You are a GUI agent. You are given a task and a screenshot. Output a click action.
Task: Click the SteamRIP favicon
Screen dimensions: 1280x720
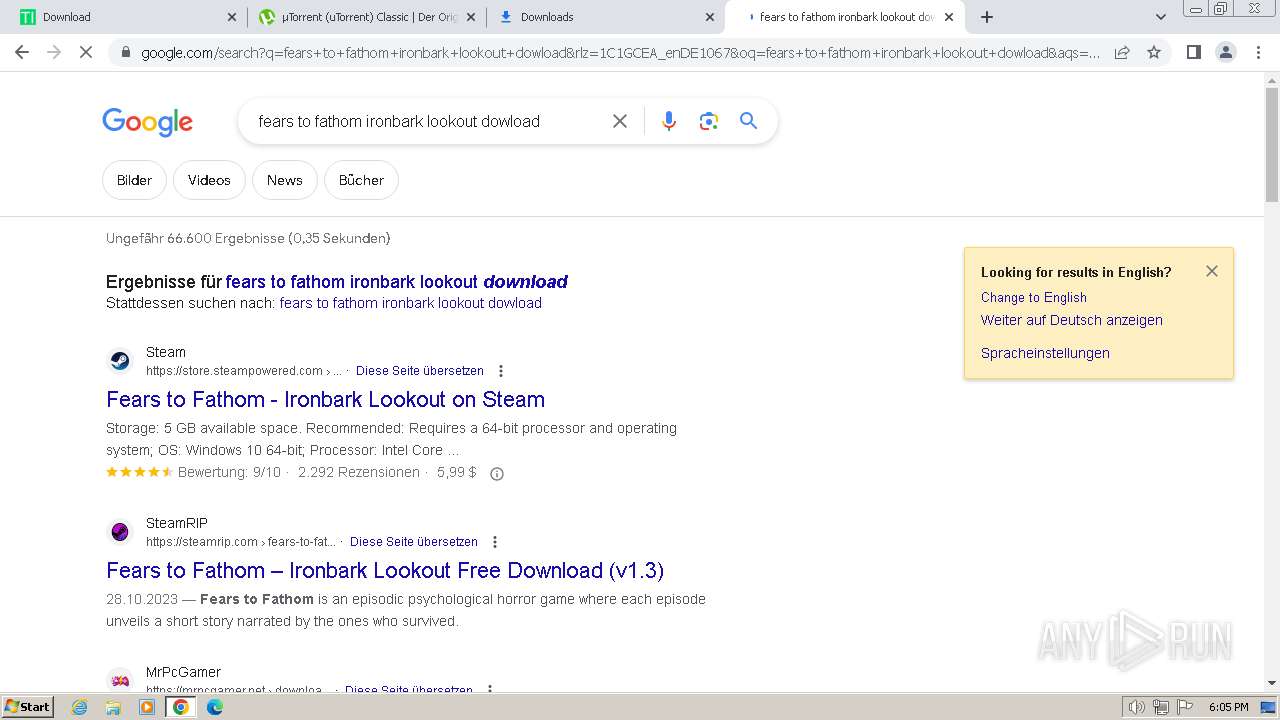point(120,532)
